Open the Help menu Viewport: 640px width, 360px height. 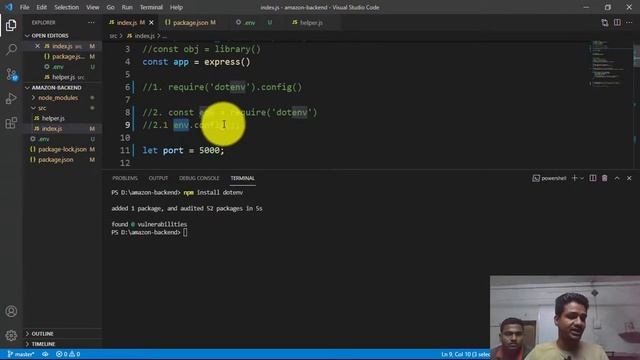click(176, 7)
